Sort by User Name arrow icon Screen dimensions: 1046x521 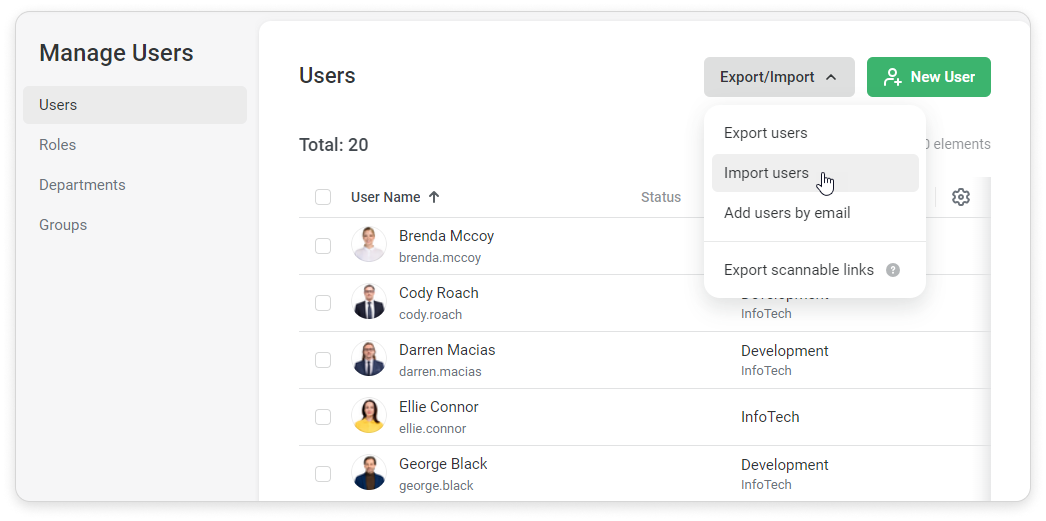(434, 197)
